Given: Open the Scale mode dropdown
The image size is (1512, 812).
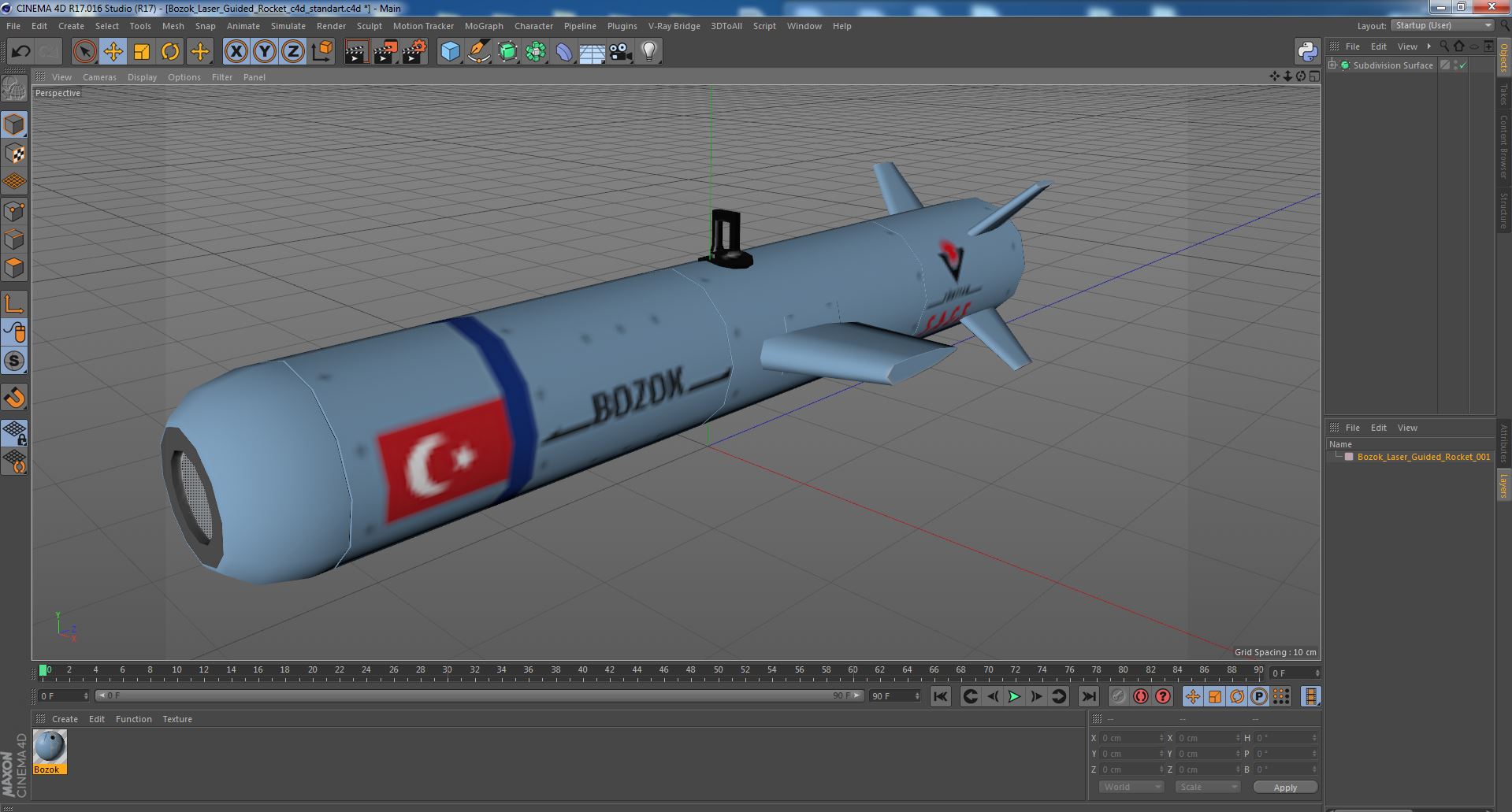Looking at the screenshot, I should tap(1207, 787).
